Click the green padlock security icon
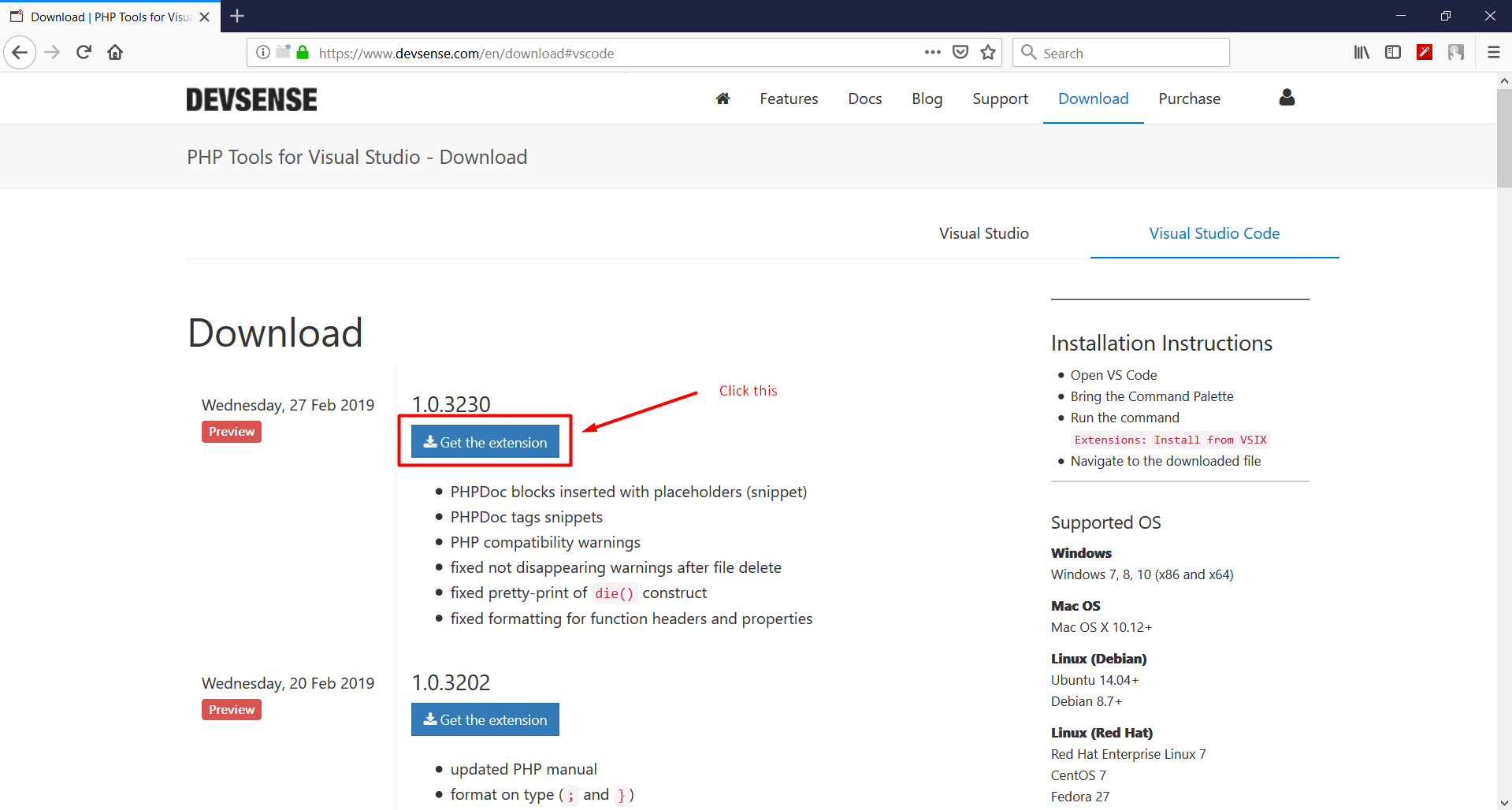This screenshot has width=1512, height=810. (303, 53)
